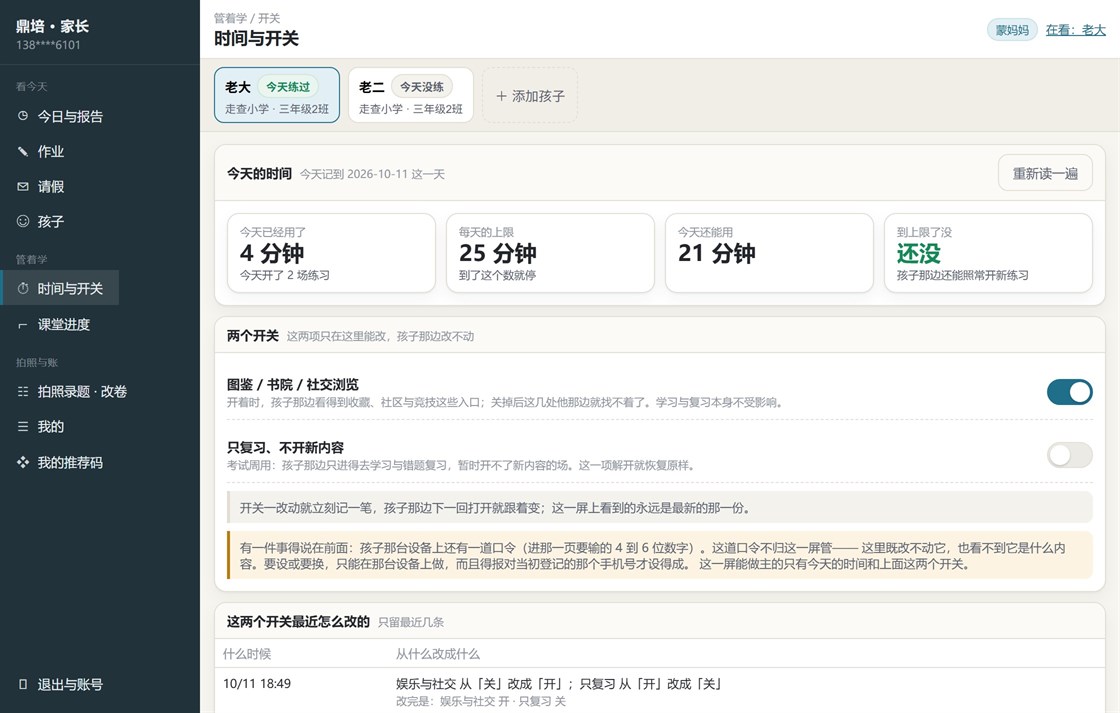Click the 10/11 18:49 log time cell
This screenshot has width=1120, height=713.
click(257, 684)
